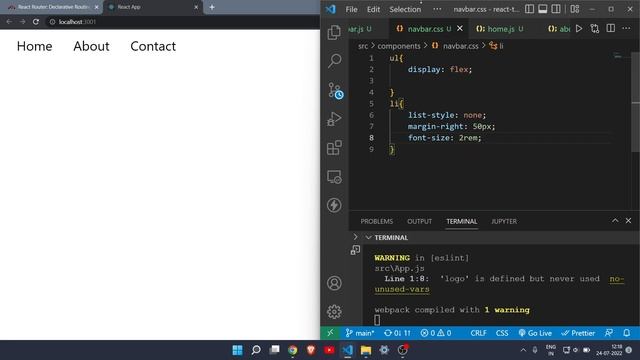The width and height of the screenshot is (640, 360).
Task: Open the overflow menu ellipsis in menu bar
Action: pyautogui.click(x=437, y=9)
